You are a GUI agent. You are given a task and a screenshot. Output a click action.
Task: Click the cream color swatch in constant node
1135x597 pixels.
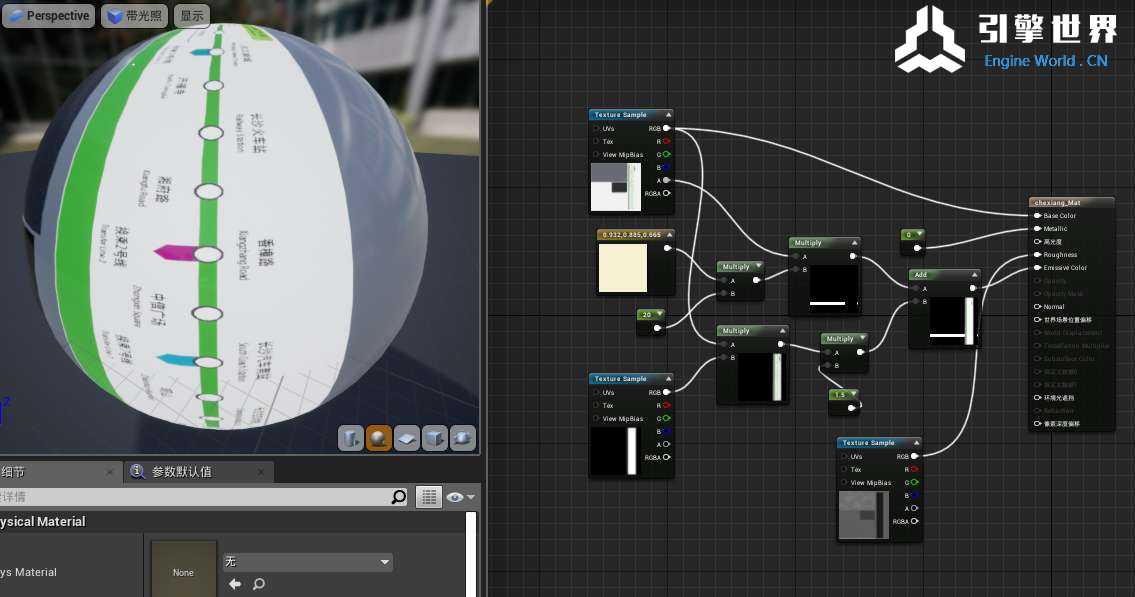(x=623, y=268)
